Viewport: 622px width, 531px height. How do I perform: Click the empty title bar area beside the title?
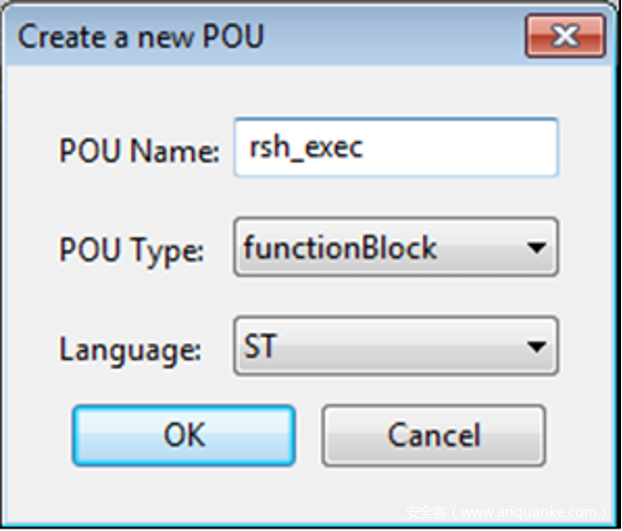(x=390, y=38)
